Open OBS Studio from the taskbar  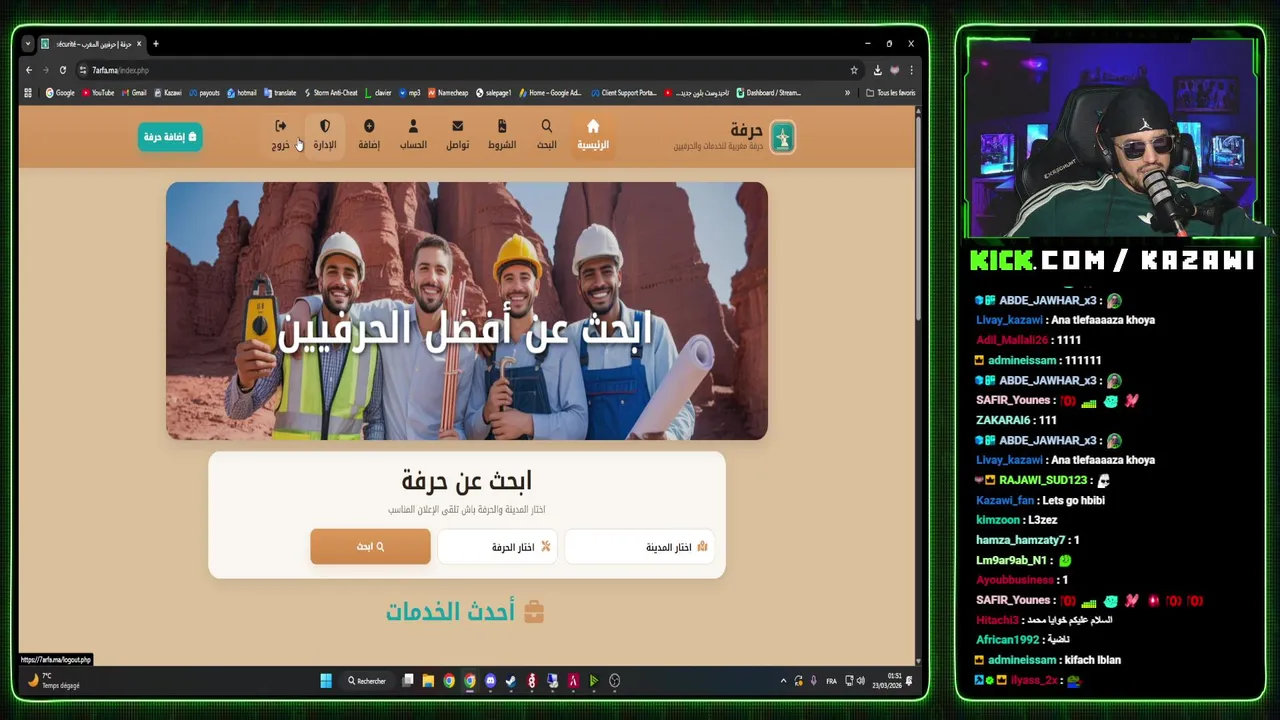click(x=615, y=681)
